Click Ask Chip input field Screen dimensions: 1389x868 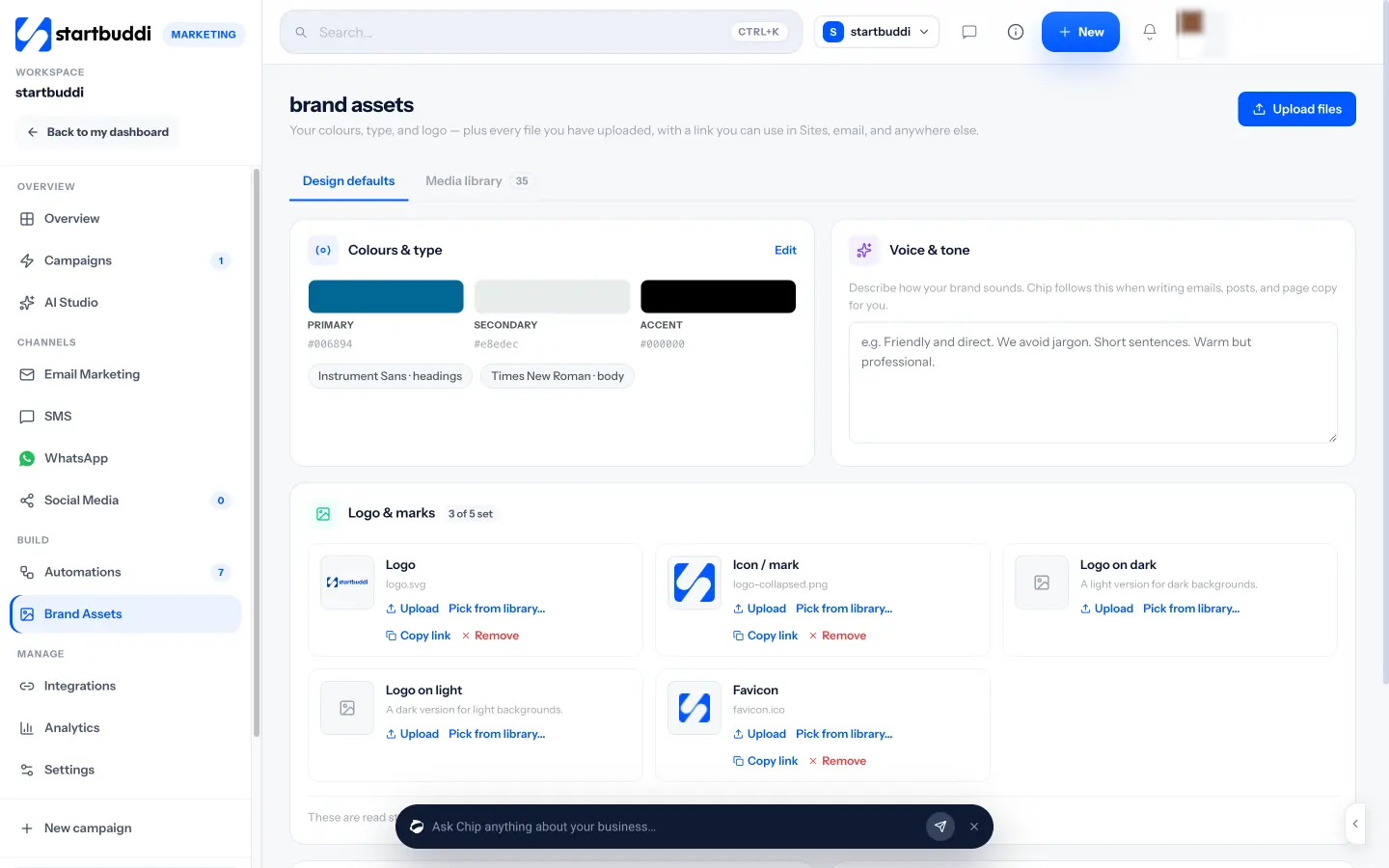(x=671, y=827)
